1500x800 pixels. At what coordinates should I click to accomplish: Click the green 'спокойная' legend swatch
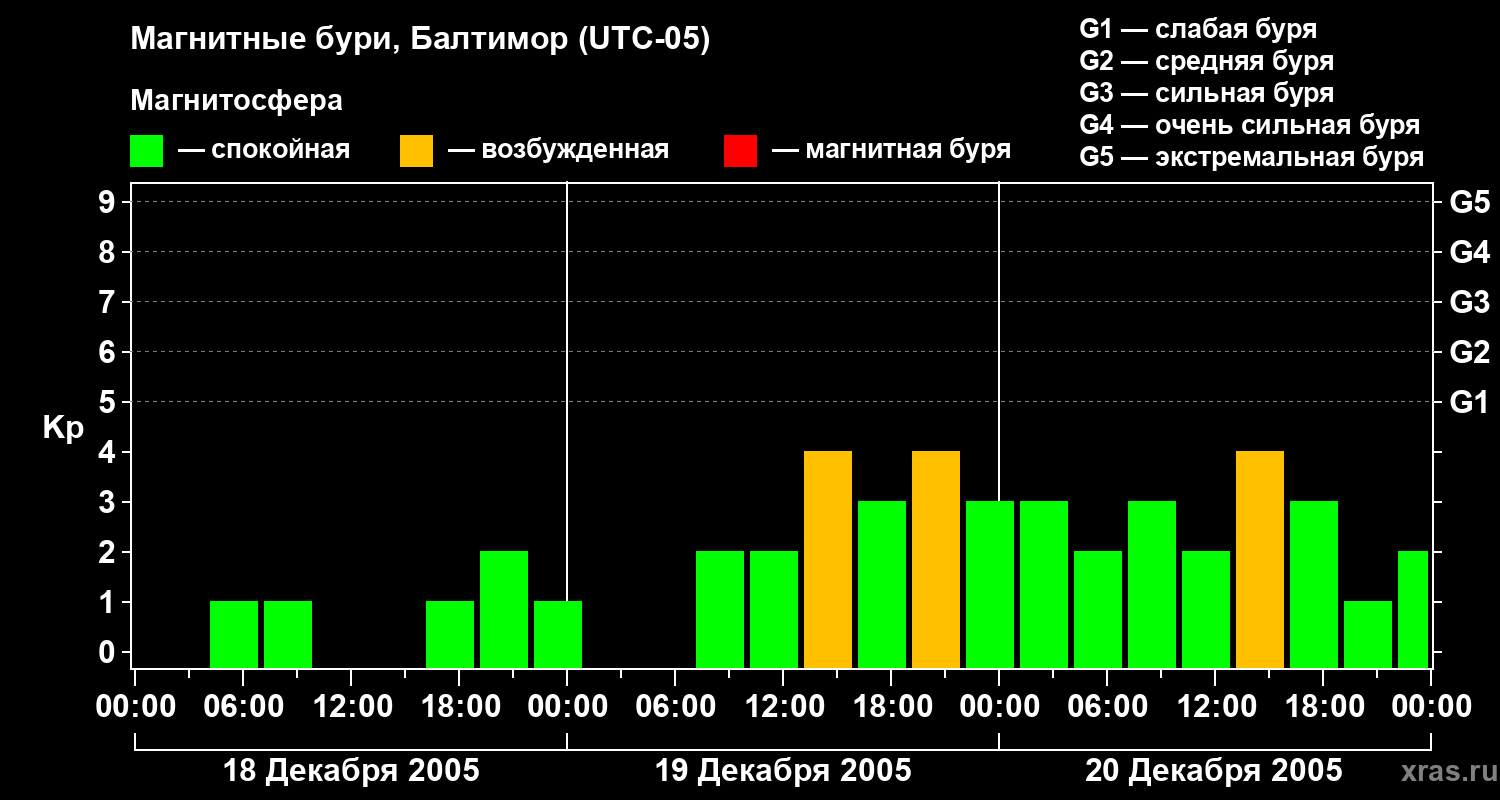147,151
